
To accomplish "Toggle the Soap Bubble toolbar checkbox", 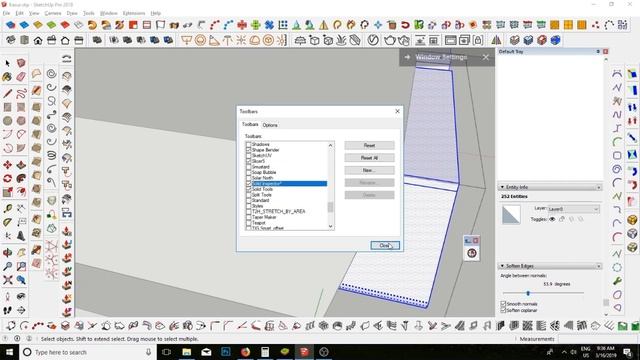I will 248,172.
